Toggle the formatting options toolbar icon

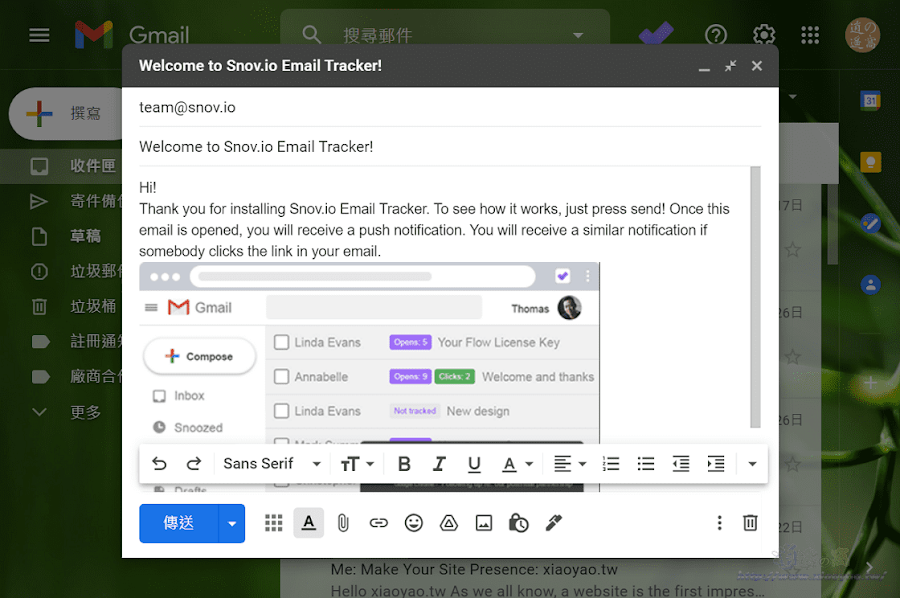(x=309, y=523)
